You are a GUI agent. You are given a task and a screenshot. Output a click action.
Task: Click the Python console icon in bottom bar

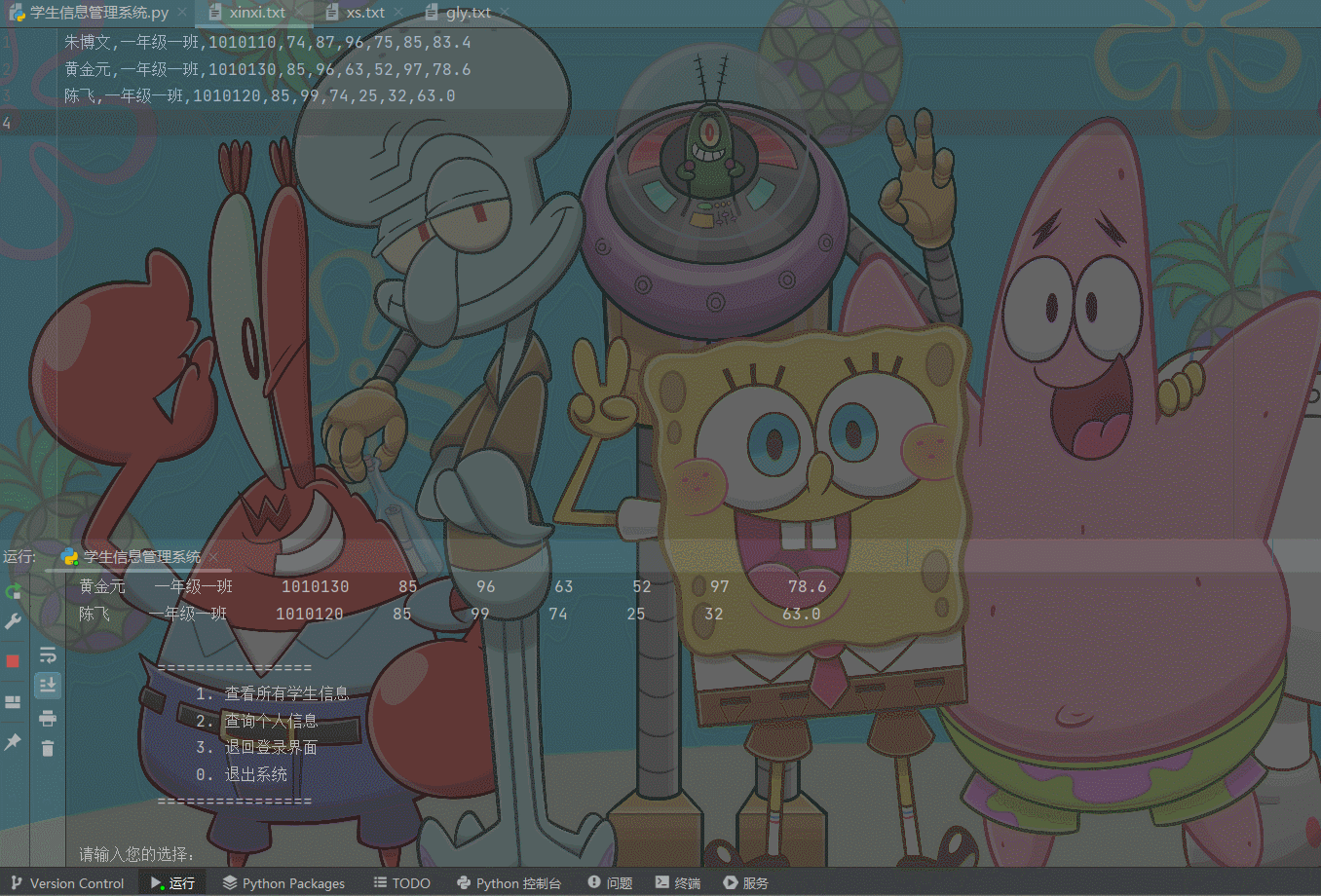pyautogui.click(x=464, y=883)
